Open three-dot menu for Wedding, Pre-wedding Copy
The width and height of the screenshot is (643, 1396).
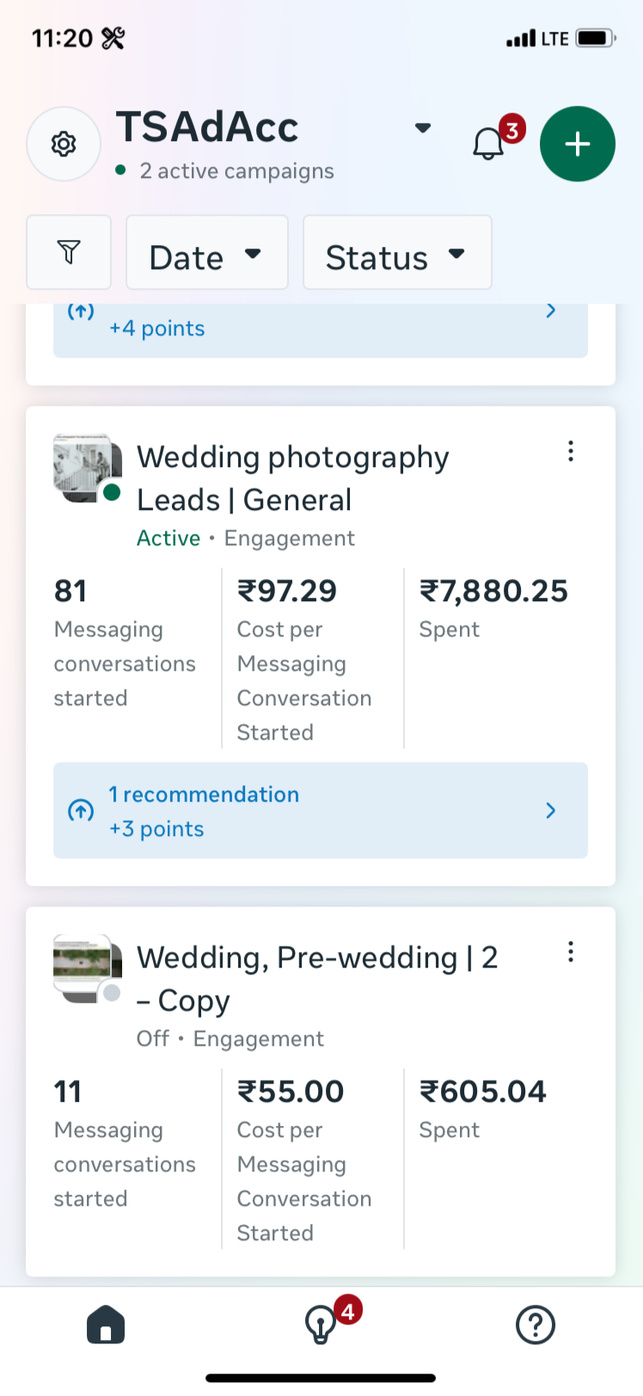570,952
